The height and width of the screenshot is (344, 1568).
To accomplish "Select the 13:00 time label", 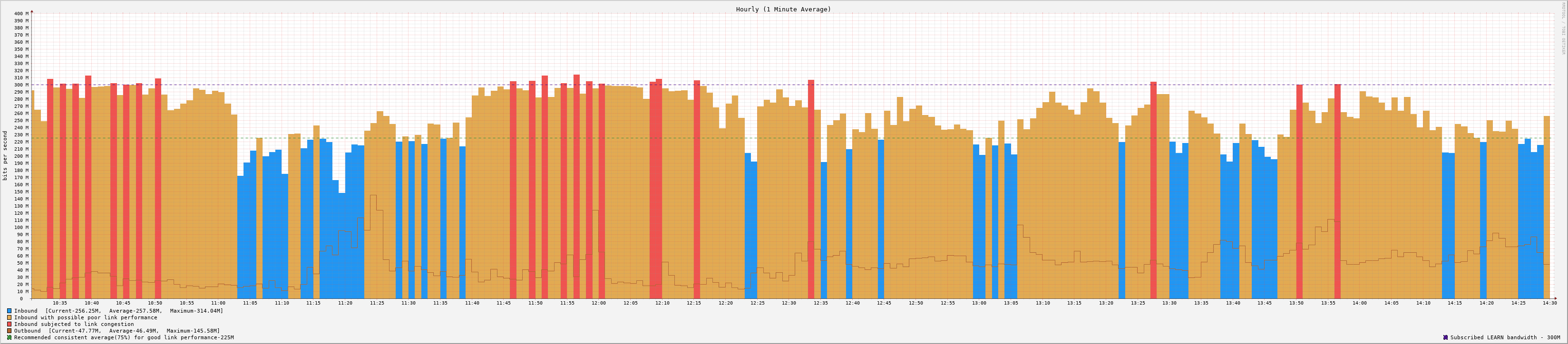I will point(979,303).
